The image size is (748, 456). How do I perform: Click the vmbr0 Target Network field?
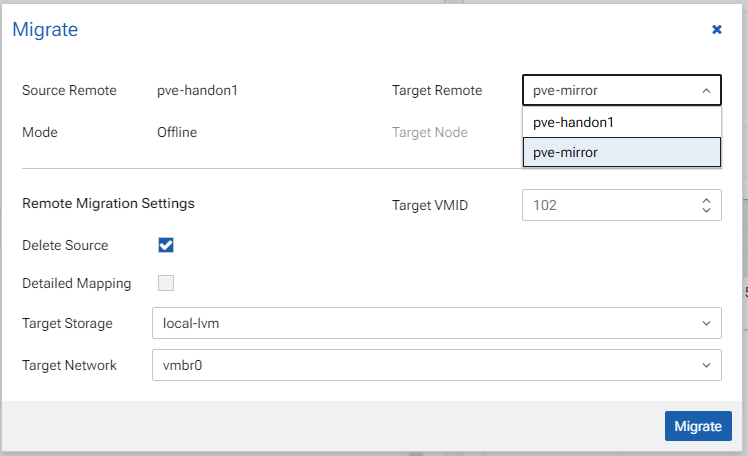click(420, 365)
